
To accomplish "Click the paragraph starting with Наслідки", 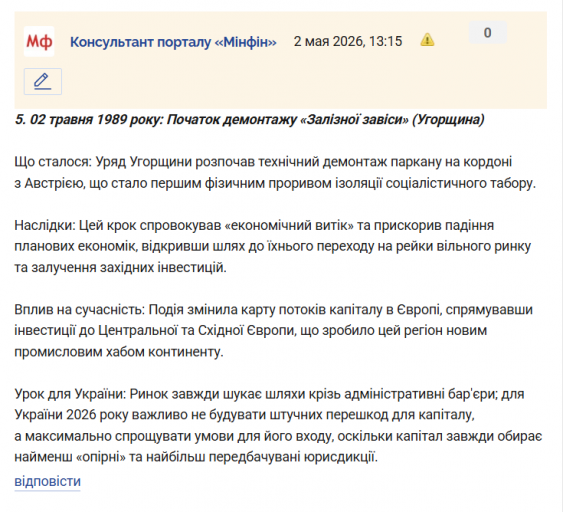I will point(273,246).
